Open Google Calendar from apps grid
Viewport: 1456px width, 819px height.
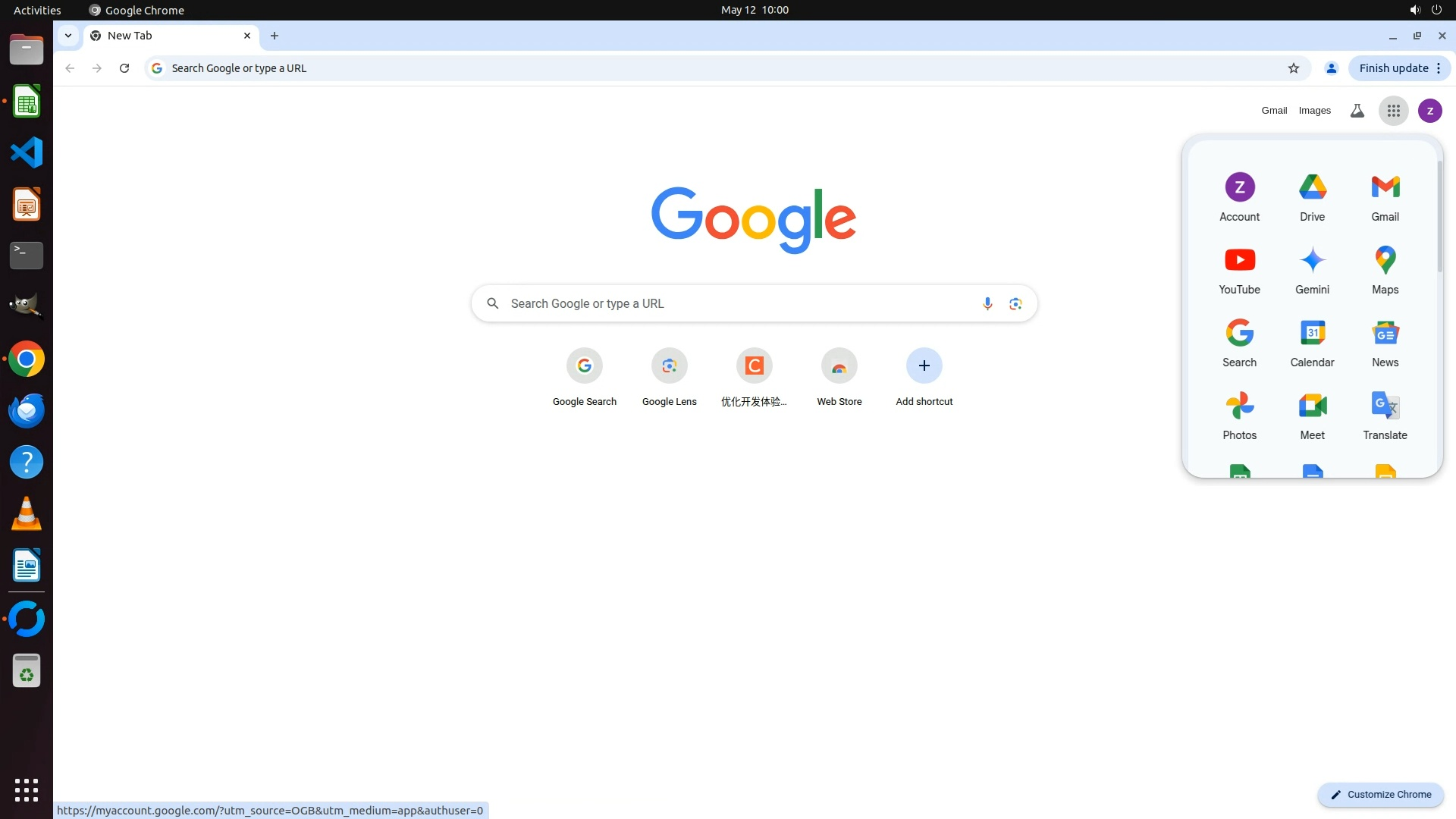1312,341
